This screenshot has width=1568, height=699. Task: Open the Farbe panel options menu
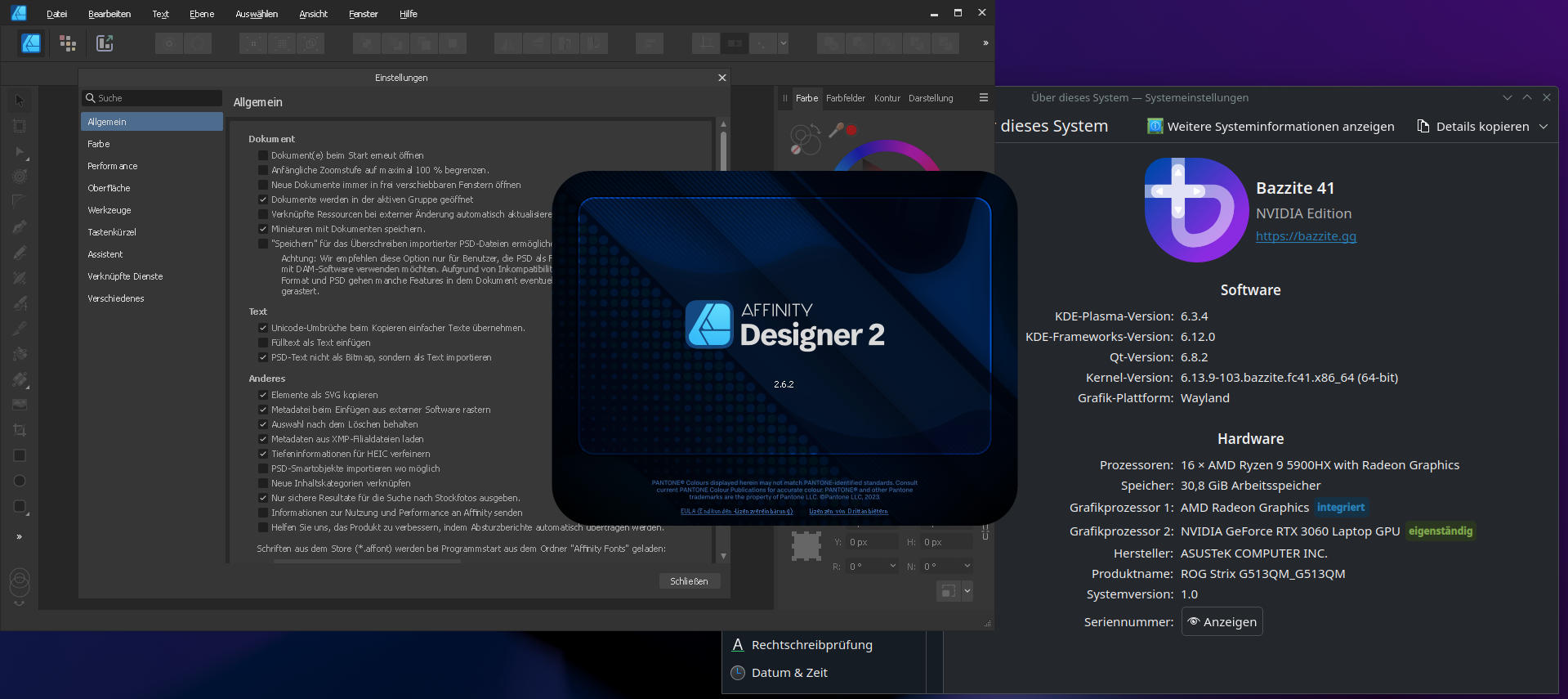[x=984, y=97]
